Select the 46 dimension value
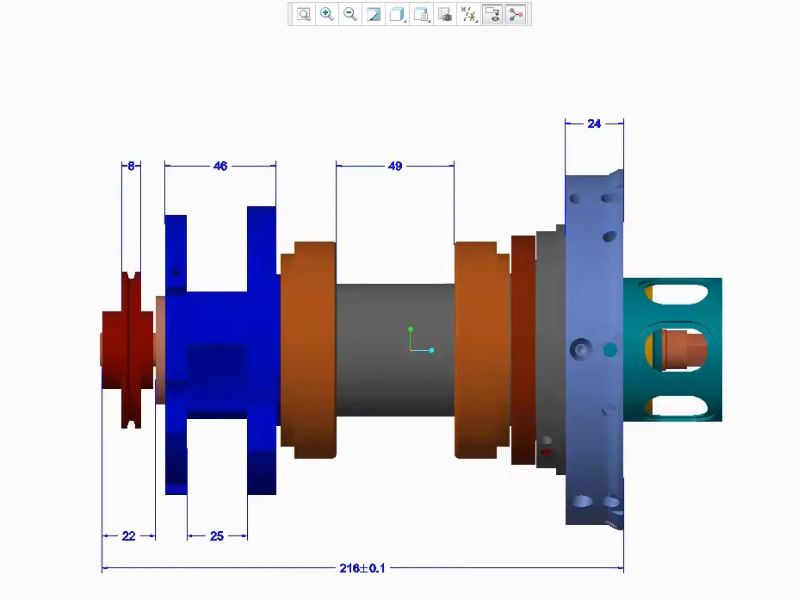The image size is (800, 600). 220,166
